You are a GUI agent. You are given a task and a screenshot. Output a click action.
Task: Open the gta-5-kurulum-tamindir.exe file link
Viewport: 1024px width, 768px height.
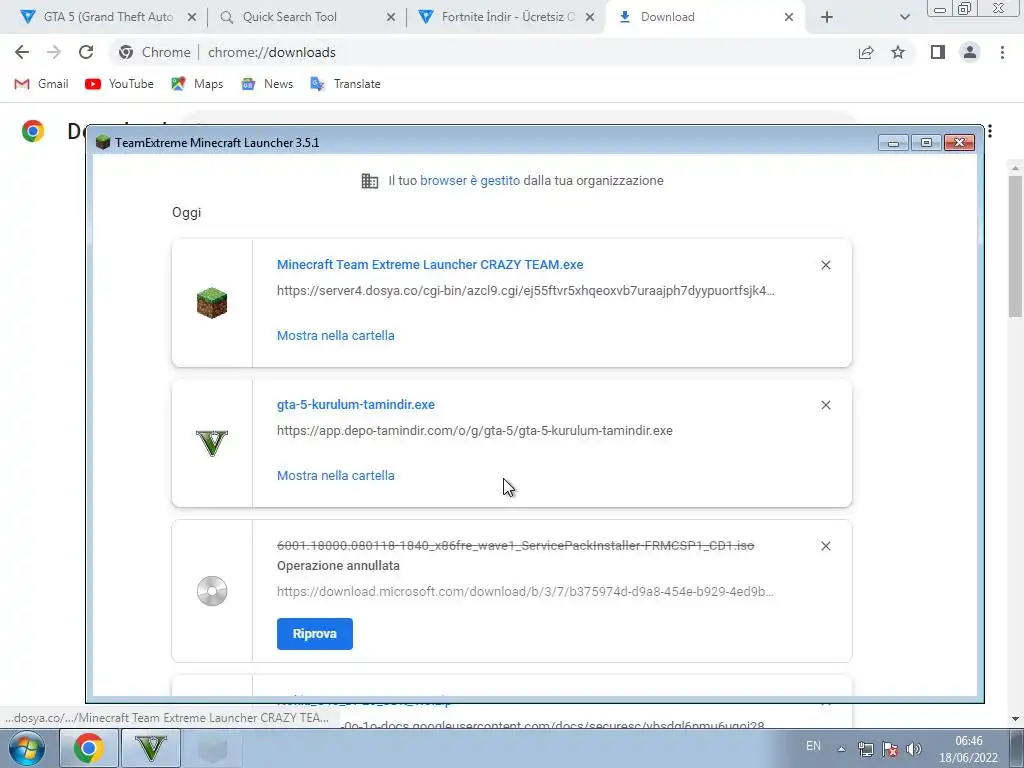coord(356,405)
